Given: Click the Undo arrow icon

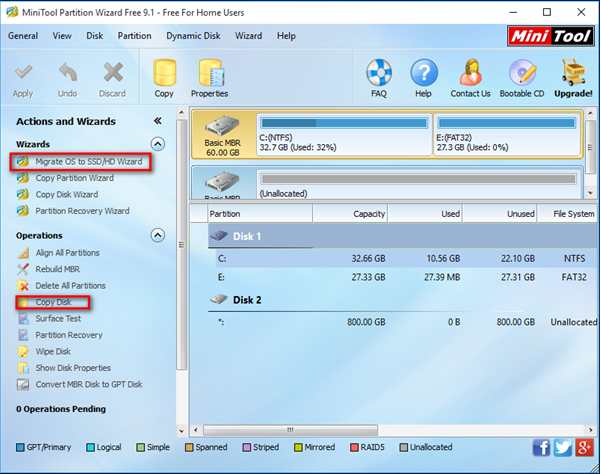Looking at the screenshot, I should [68, 72].
